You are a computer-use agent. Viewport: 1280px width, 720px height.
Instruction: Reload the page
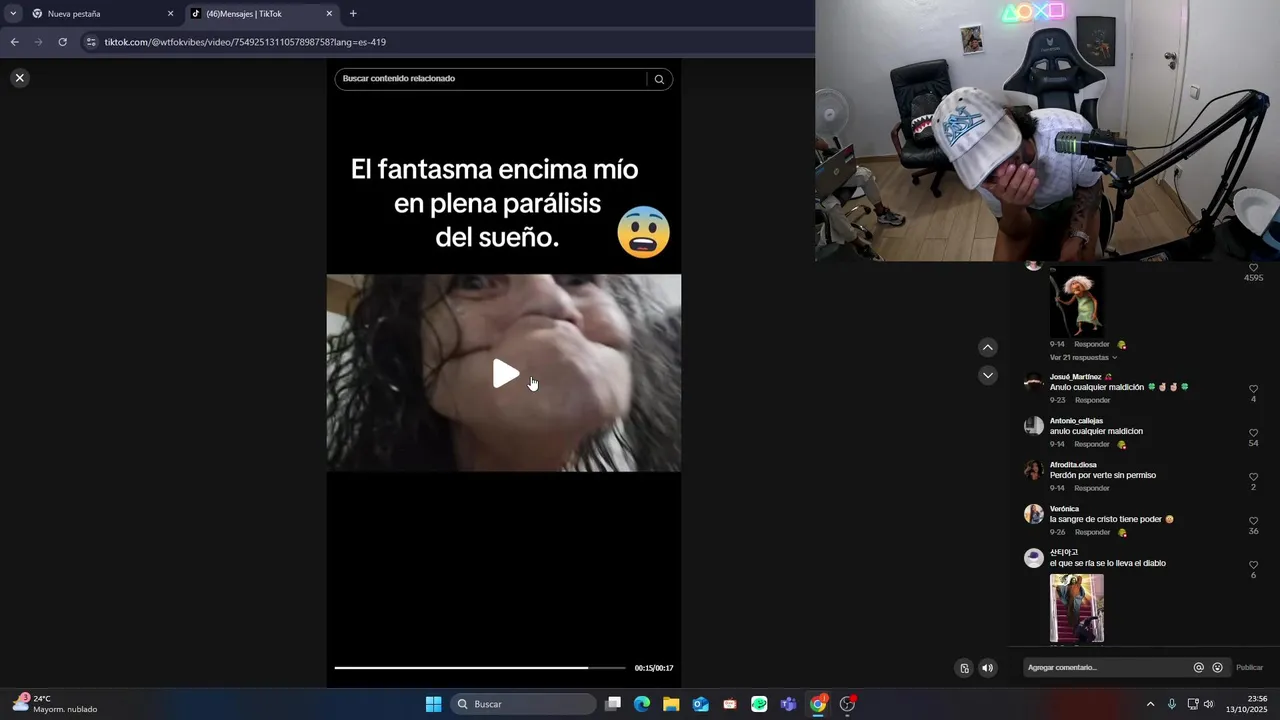(x=62, y=42)
